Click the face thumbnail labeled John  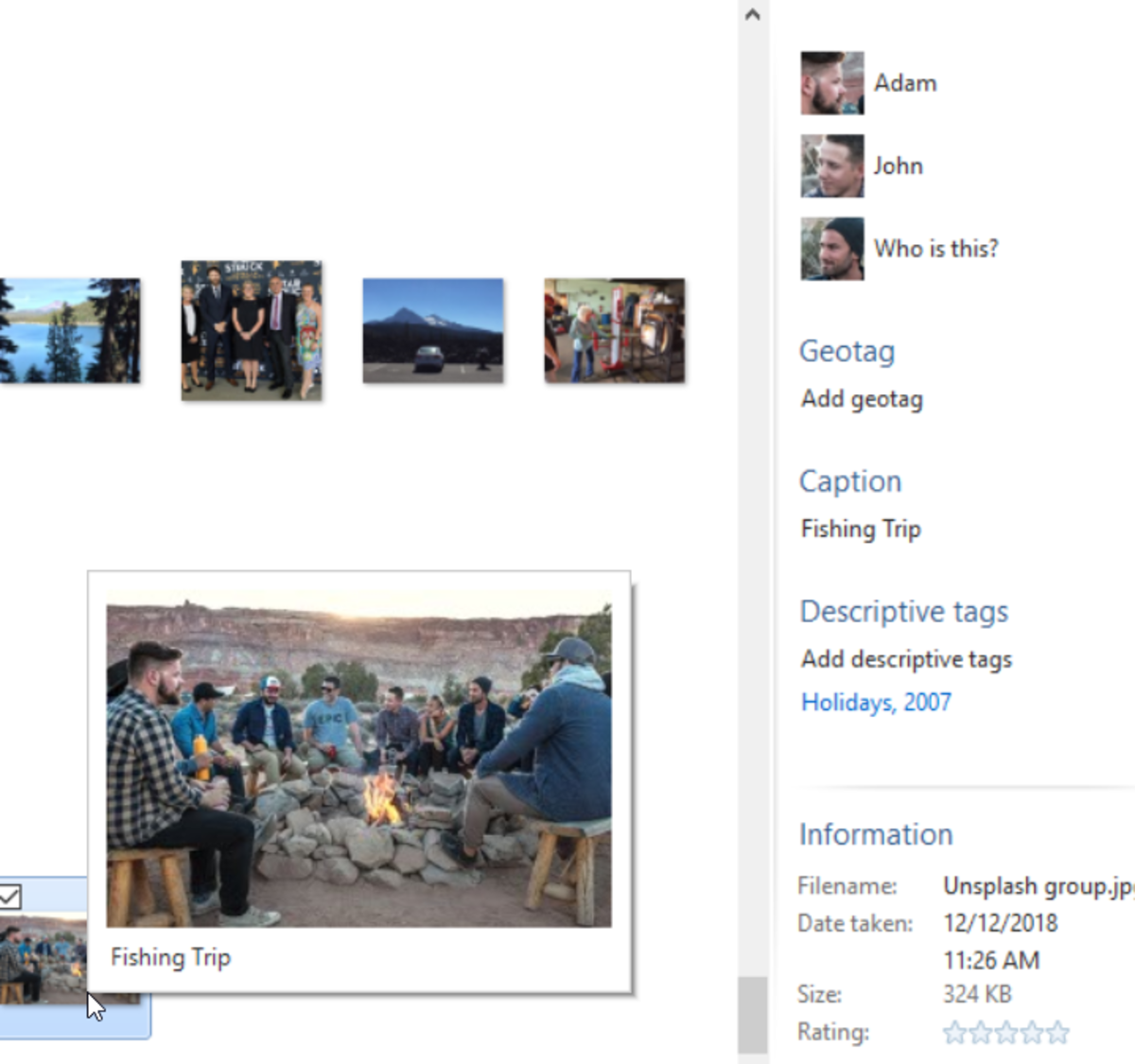tap(831, 166)
